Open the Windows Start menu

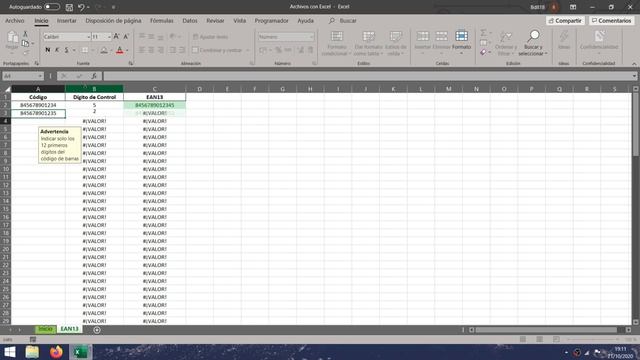pos(10,352)
